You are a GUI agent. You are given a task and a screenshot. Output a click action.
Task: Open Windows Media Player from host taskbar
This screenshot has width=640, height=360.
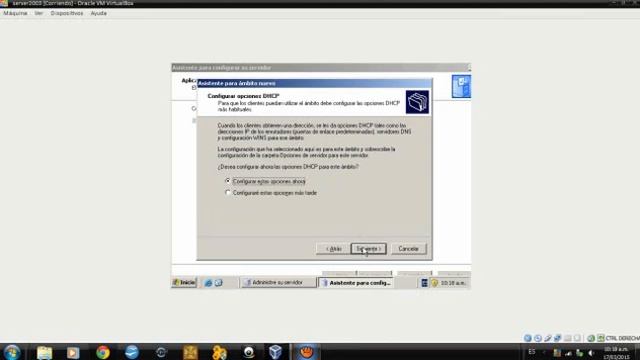tap(73, 352)
